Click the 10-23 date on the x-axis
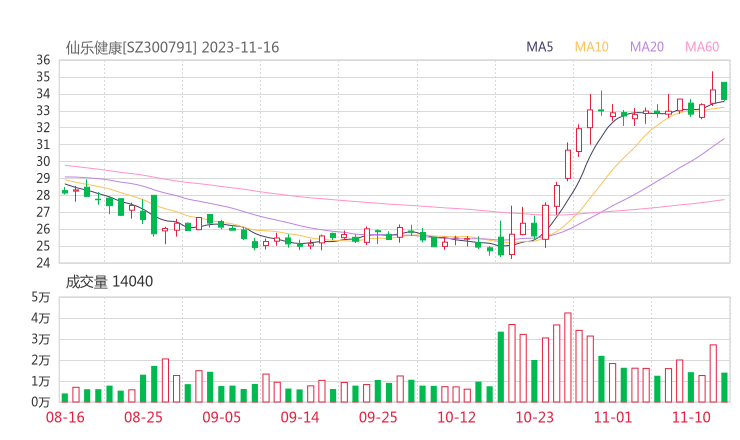The width and height of the screenshot is (740, 440). click(534, 417)
